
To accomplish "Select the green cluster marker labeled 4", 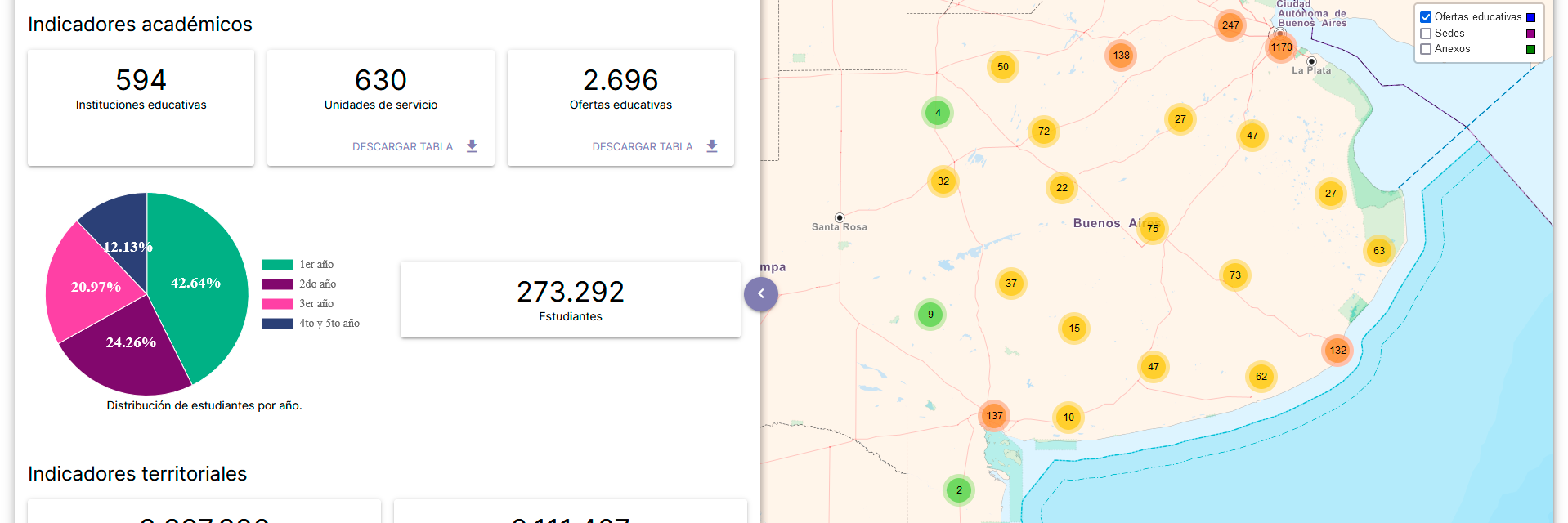I will [x=938, y=113].
